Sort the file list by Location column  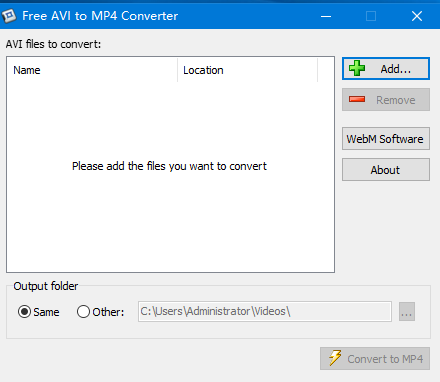[x=247, y=70]
